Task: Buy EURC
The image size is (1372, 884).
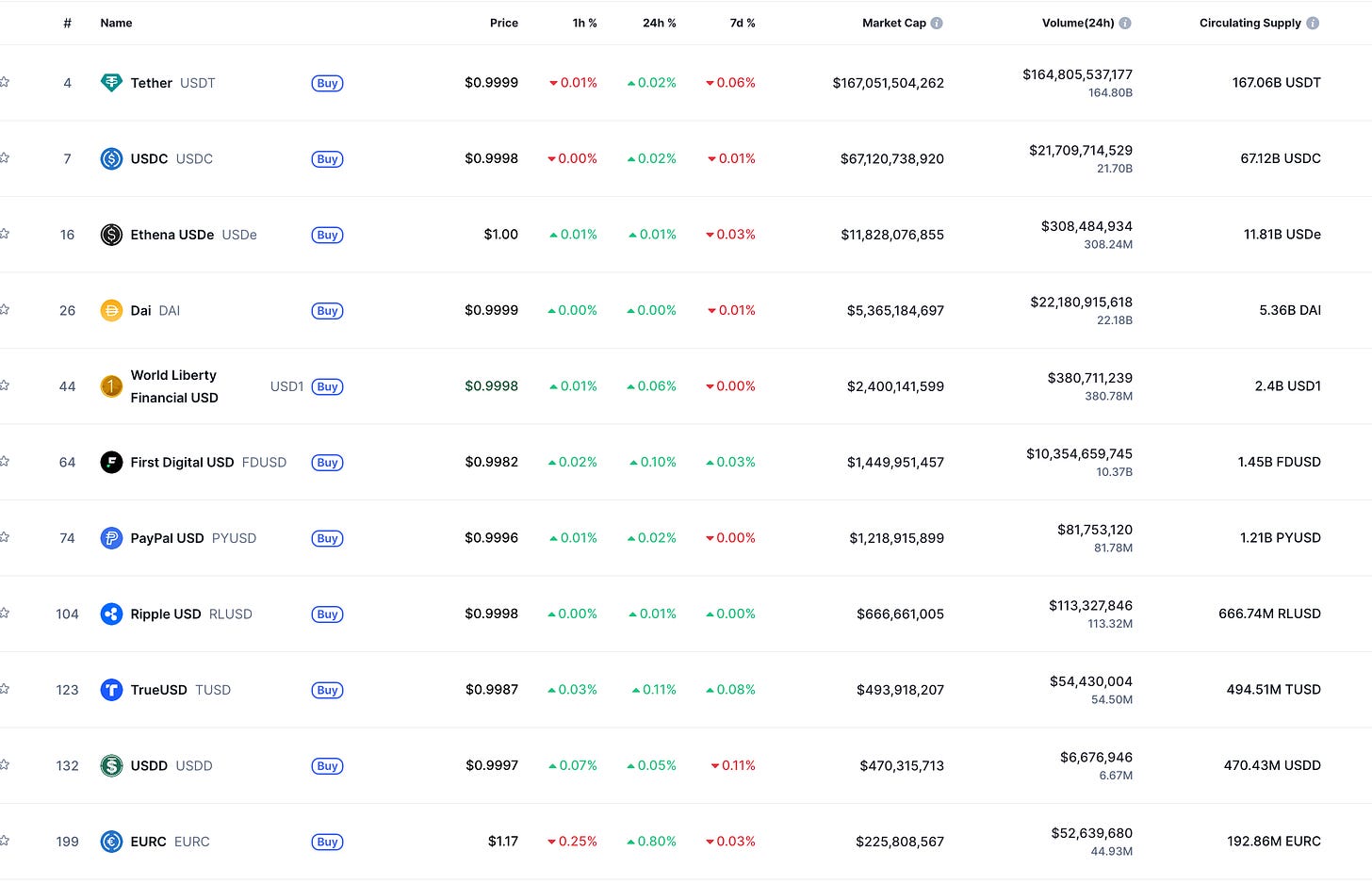Action: pos(327,842)
